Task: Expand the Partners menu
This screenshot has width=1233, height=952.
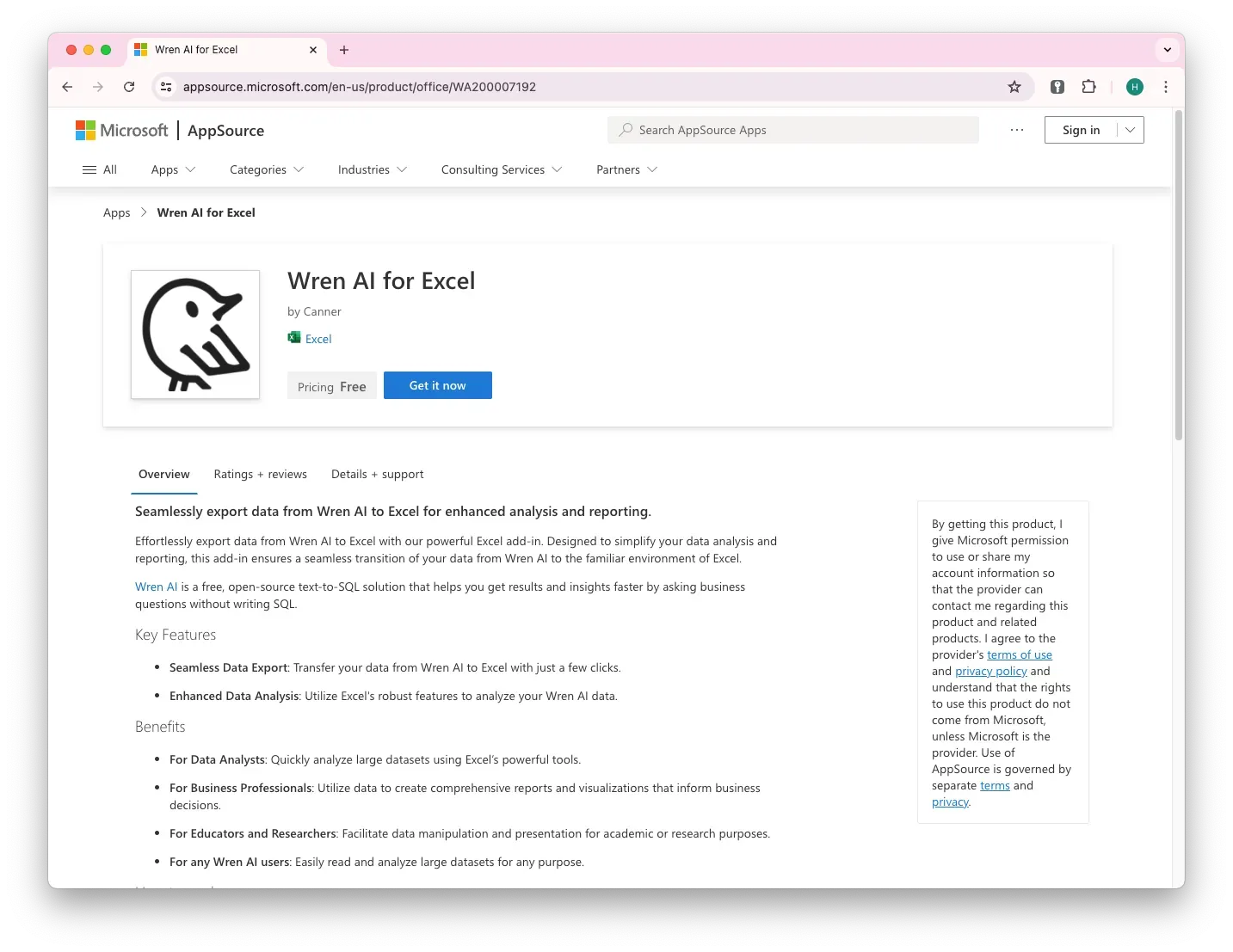Action: pyautogui.click(x=626, y=169)
